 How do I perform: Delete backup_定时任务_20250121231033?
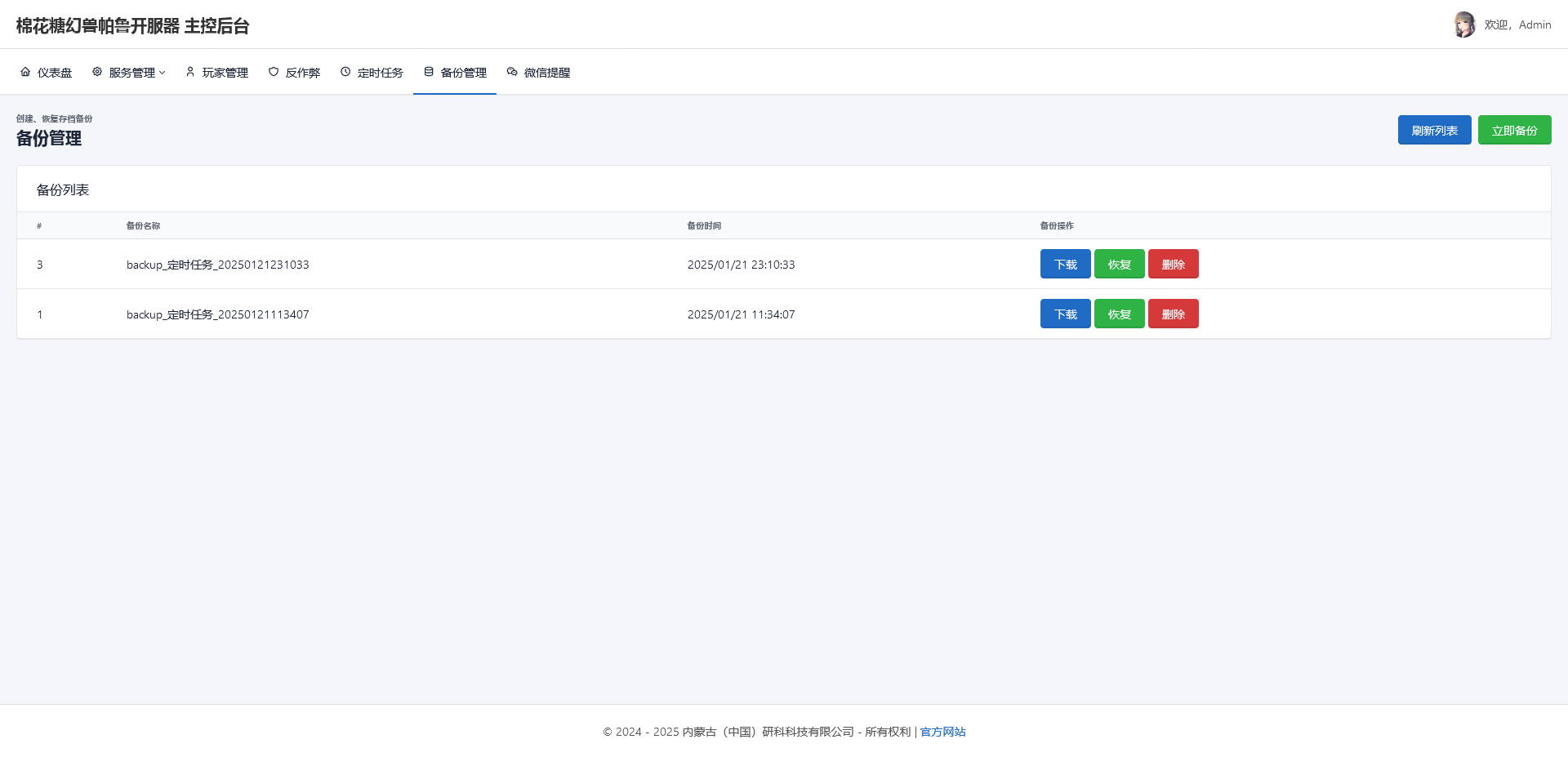pyautogui.click(x=1173, y=264)
